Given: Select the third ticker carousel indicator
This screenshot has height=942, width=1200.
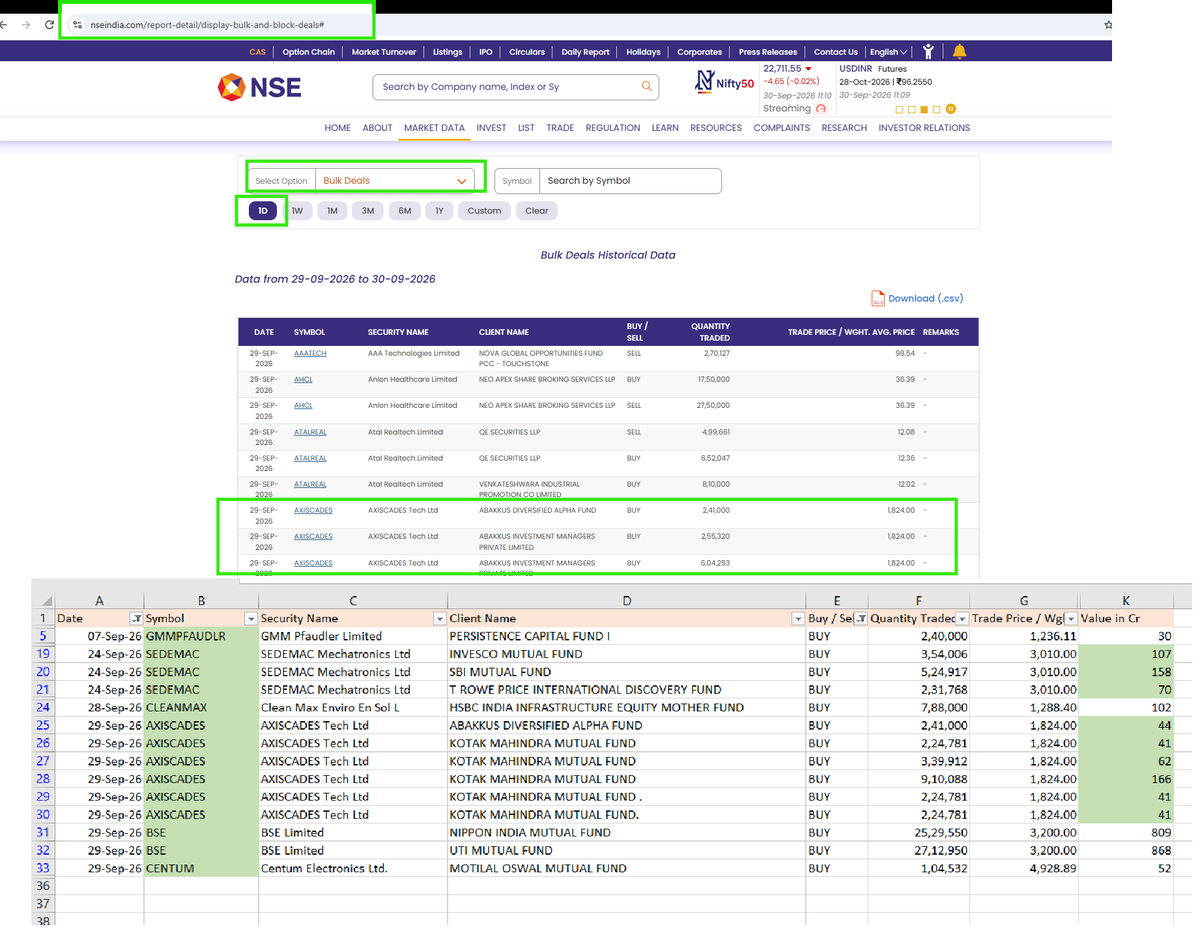Looking at the screenshot, I should [x=924, y=109].
